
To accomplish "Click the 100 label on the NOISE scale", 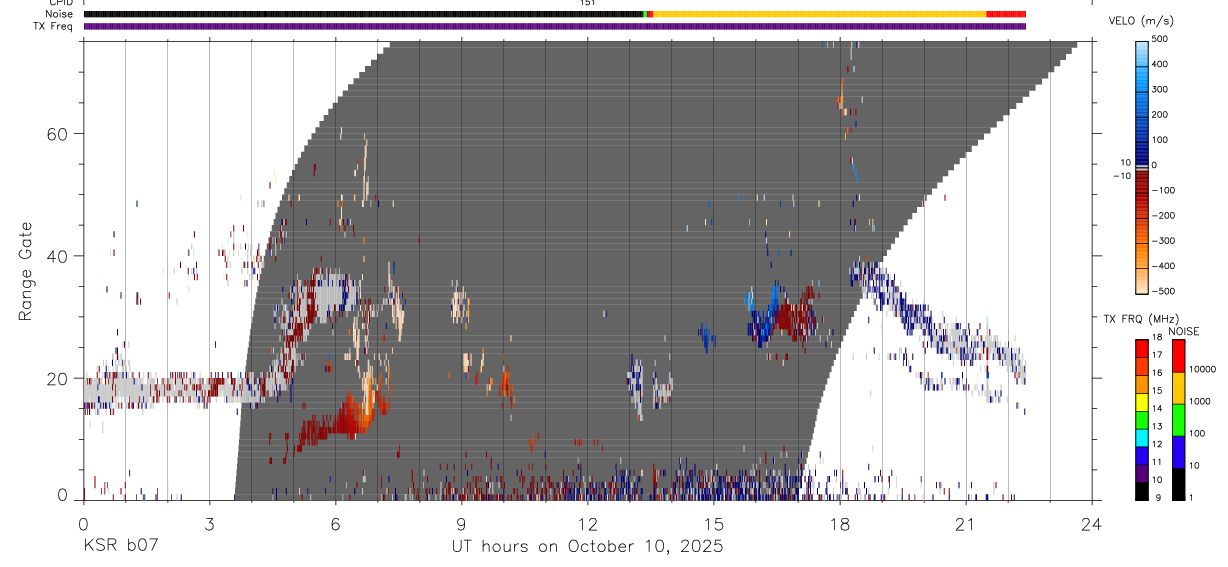I will pos(1198,433).
